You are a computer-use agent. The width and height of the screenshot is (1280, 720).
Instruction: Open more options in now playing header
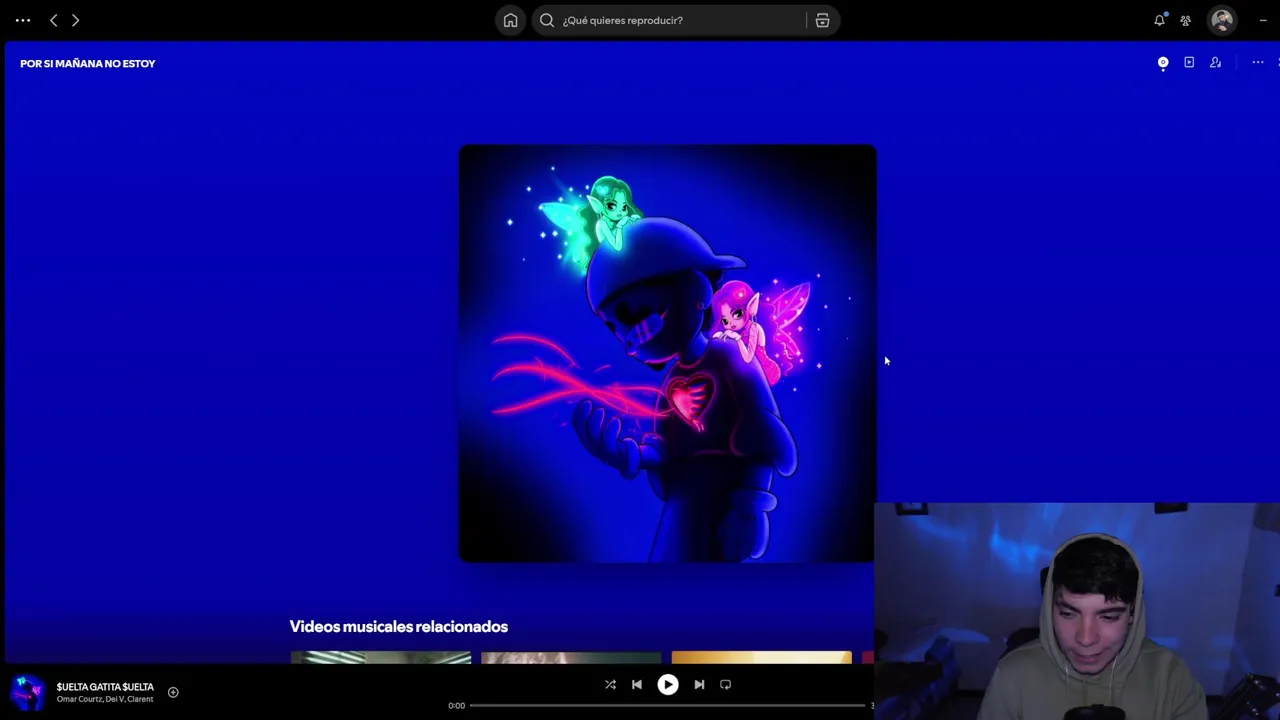click(1258, 62)
